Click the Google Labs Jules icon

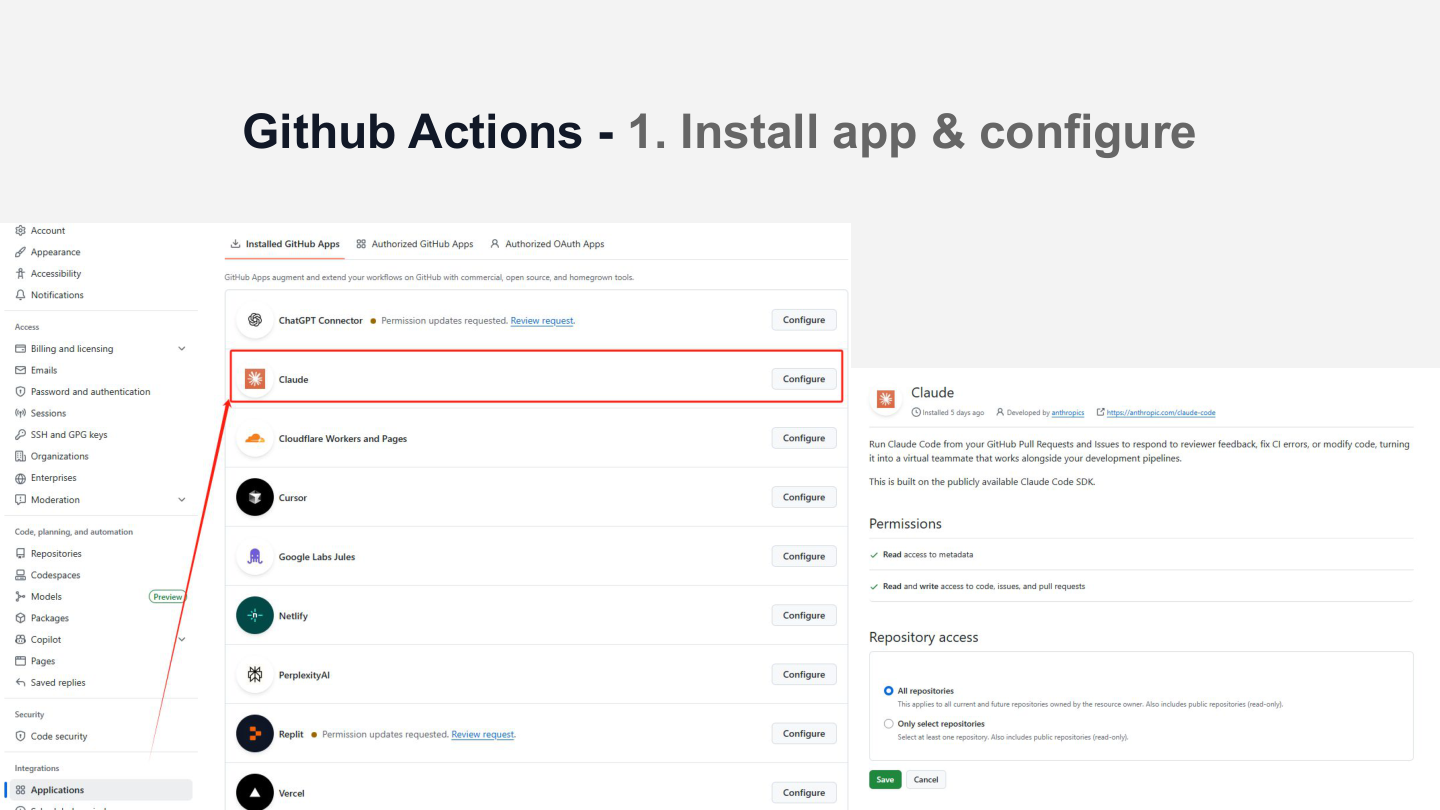click(x=255, y=556)
